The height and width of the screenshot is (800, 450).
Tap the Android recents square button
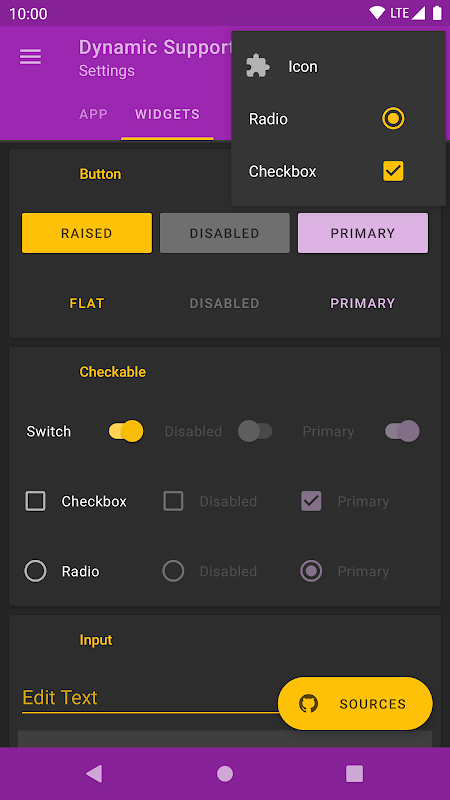tap(355, 773)
